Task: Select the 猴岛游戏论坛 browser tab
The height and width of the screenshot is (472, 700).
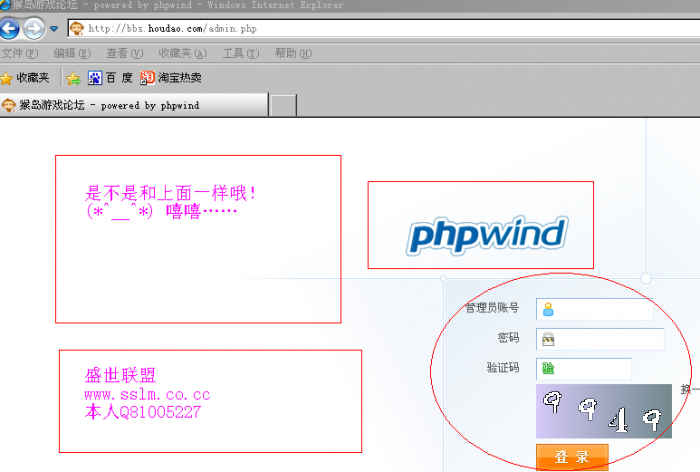Action: pos(134,105)
